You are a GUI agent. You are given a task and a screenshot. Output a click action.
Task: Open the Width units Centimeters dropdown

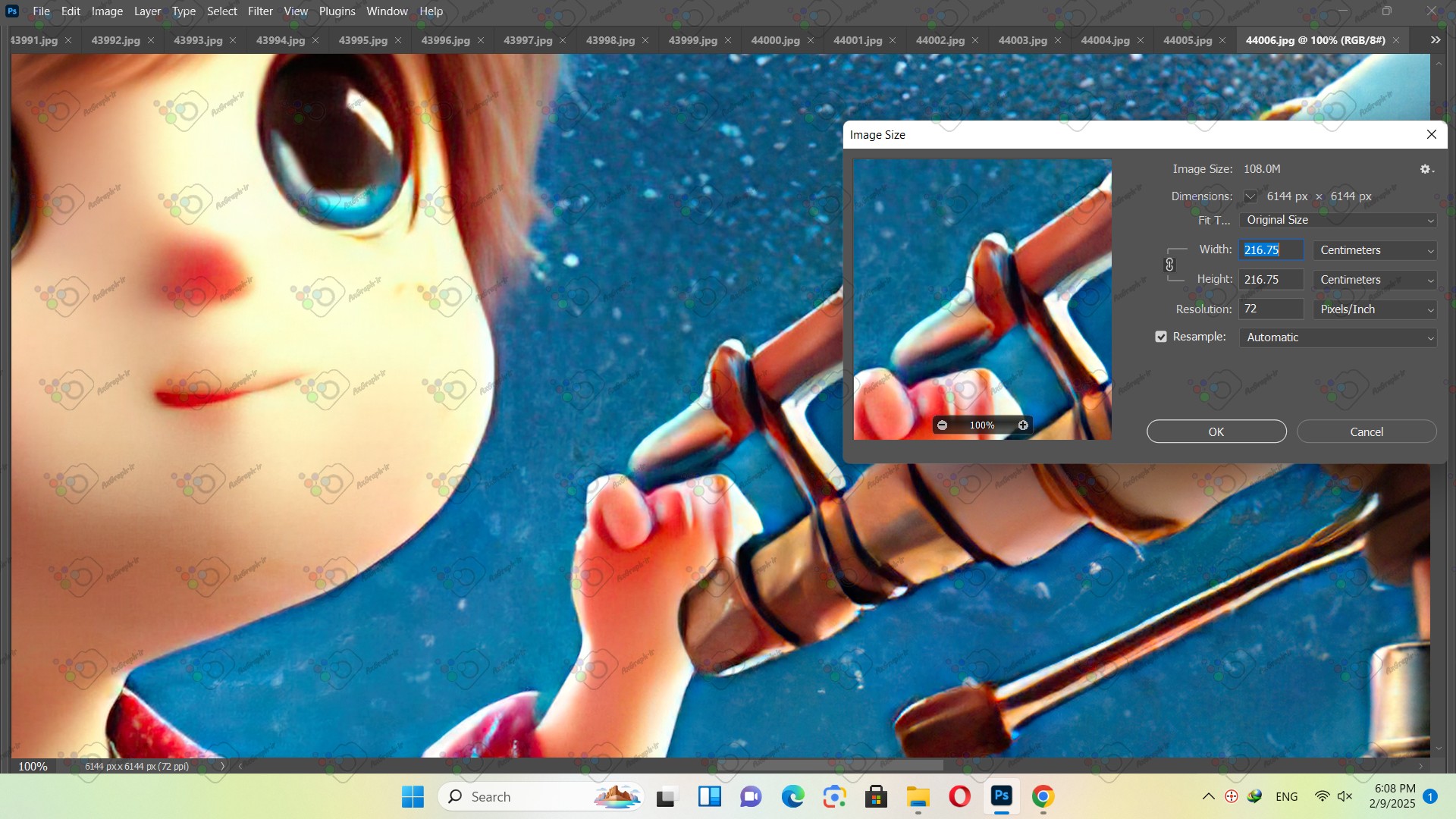click(1375, 250)
